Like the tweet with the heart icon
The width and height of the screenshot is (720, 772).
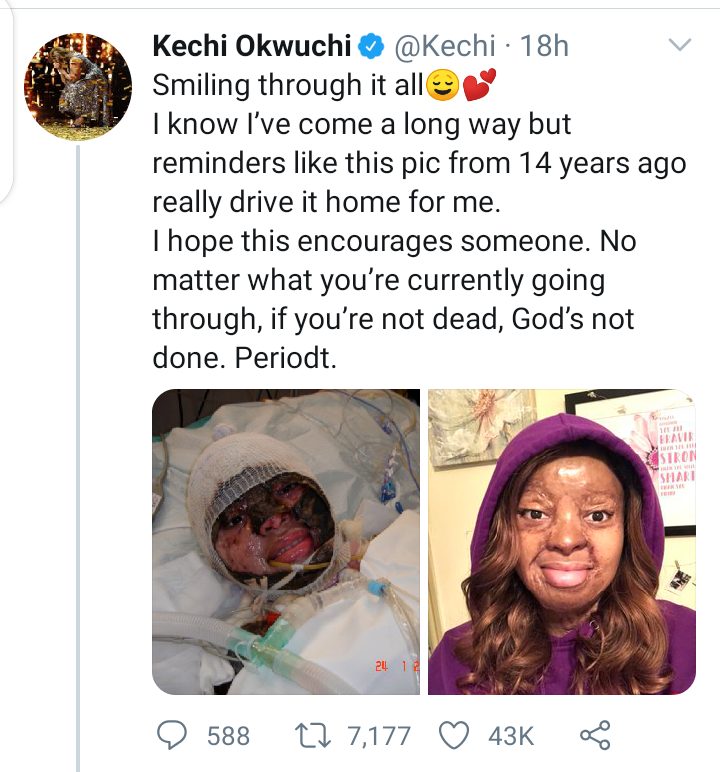[x=455, y=736]
